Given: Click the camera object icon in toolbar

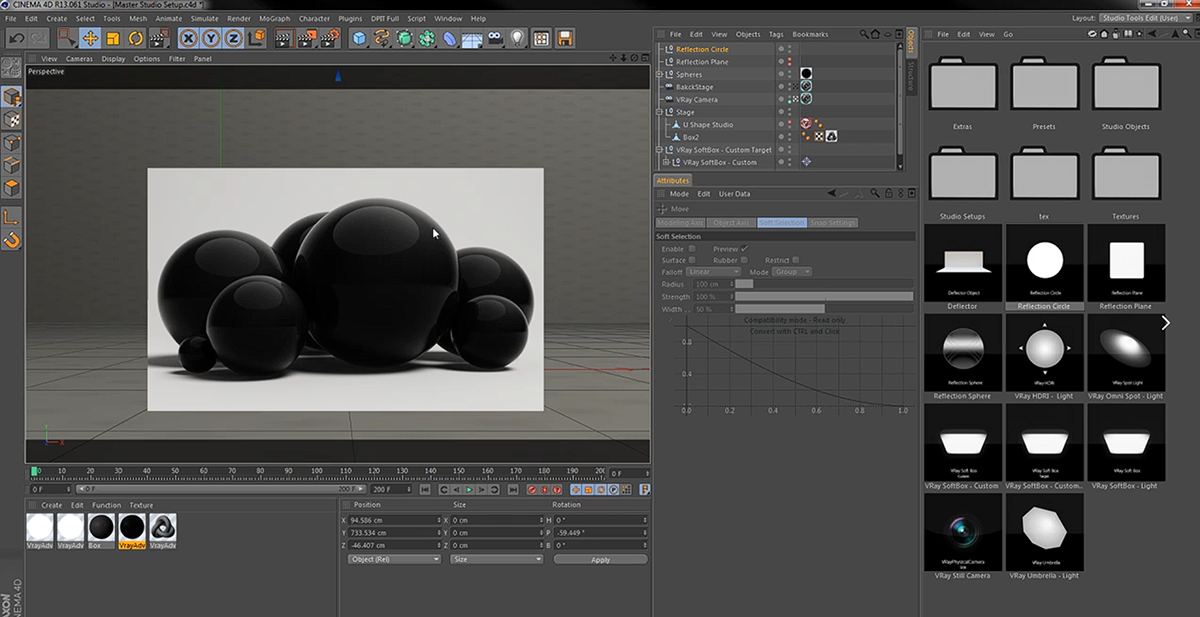Looking at the screenshot, I should click(x=494, y=39).
